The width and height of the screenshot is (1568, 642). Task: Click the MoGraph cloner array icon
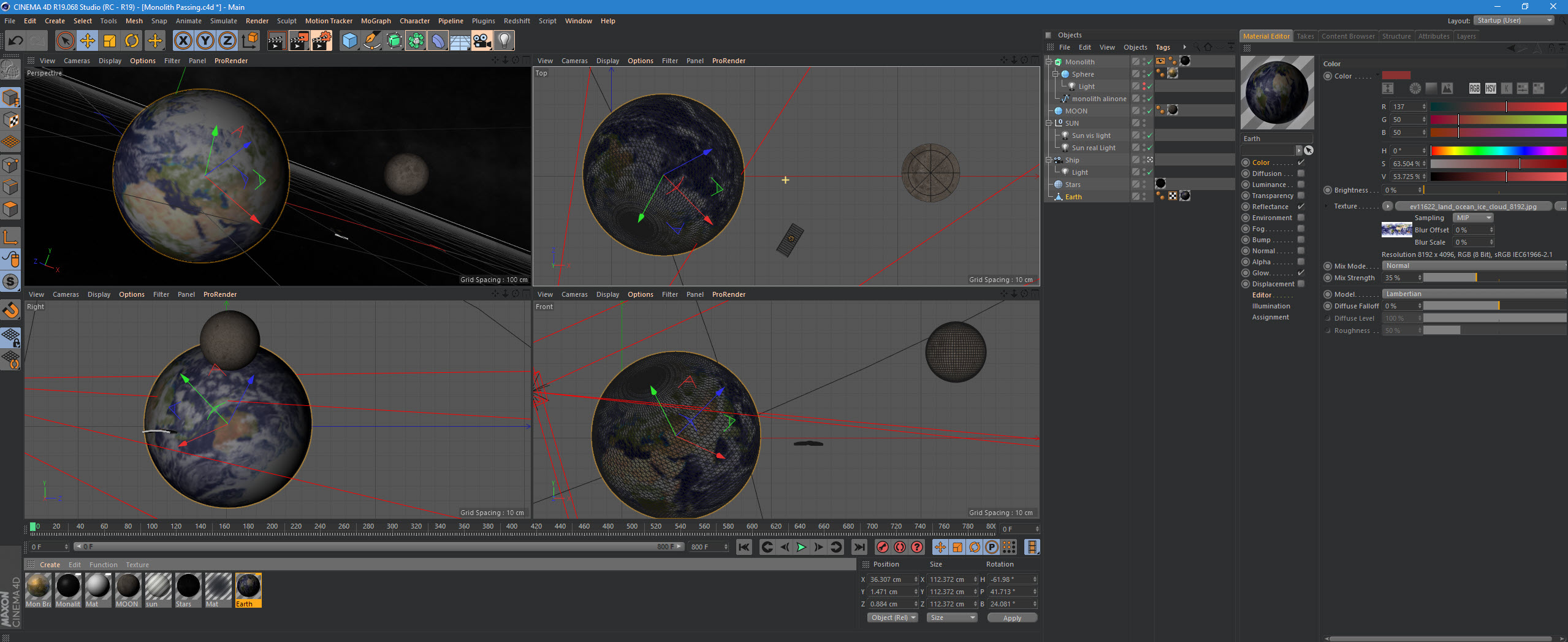[416, 41]
